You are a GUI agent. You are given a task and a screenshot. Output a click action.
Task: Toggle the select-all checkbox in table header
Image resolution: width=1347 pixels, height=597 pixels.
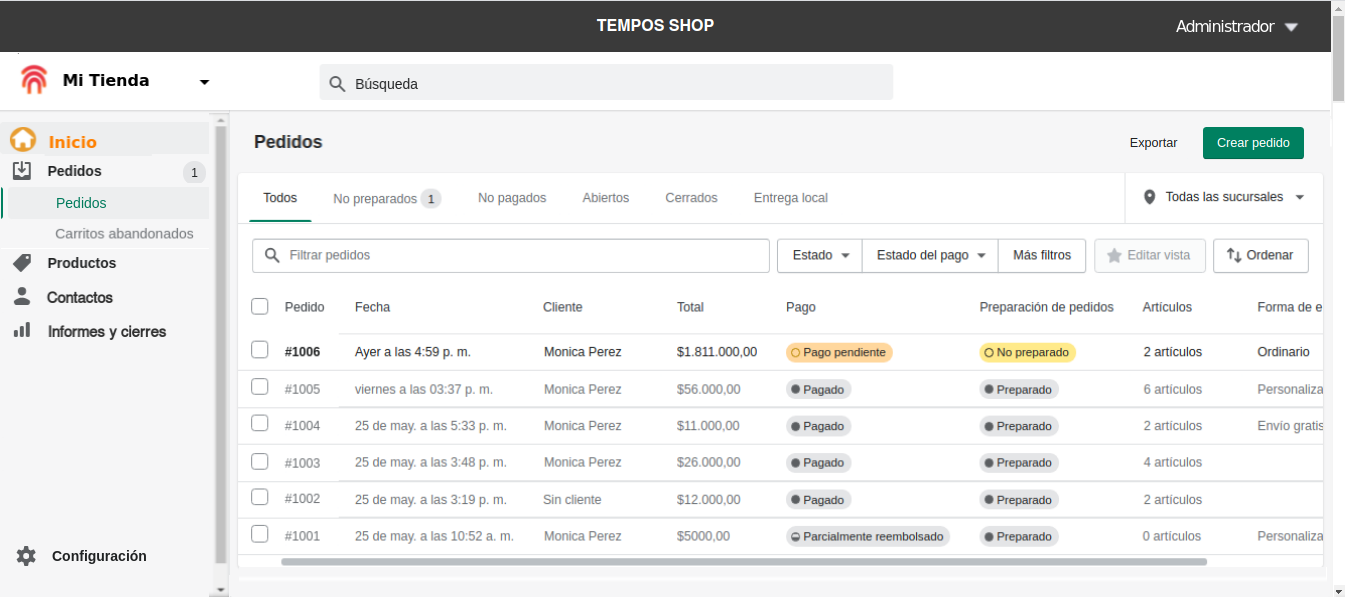[260, 306]
